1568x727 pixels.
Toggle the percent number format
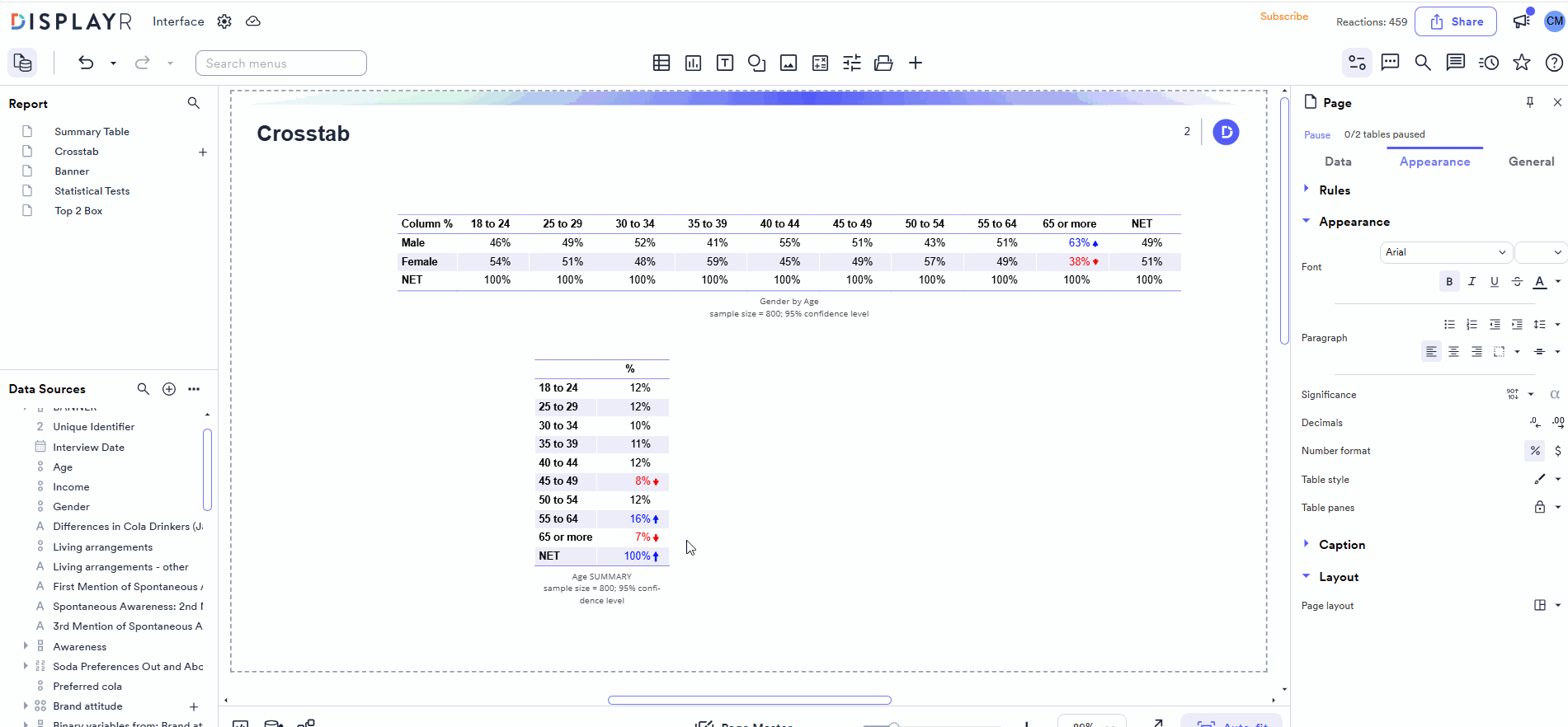pos(1534,451)
